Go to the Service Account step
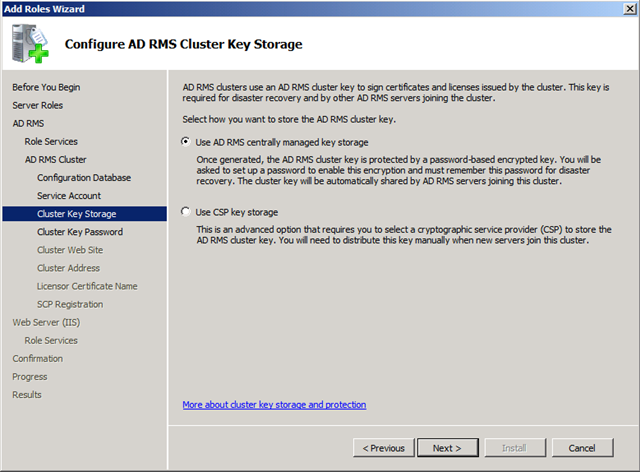The height and width of the screenshot is (472, 640). click(69, 196)
